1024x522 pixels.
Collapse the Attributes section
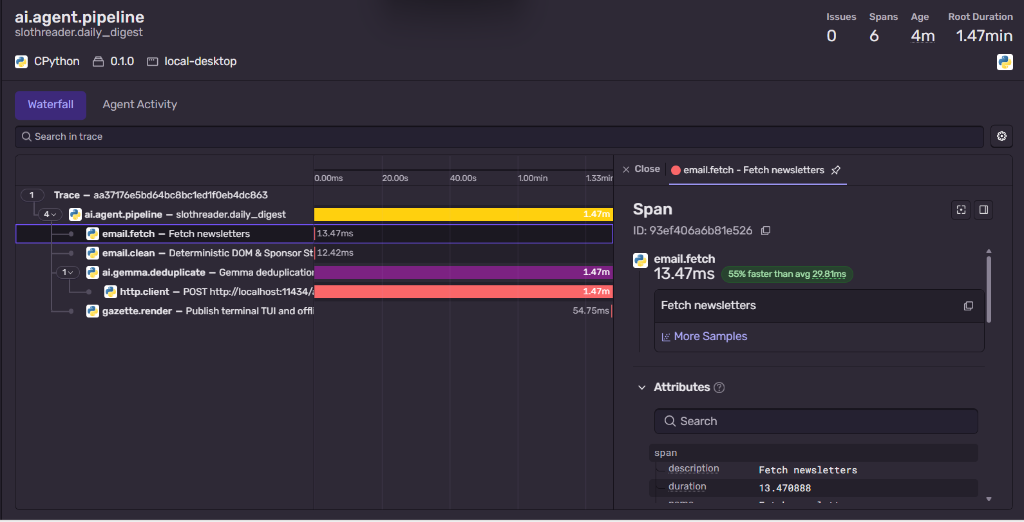pyautogui.click(x=641, y=387)
